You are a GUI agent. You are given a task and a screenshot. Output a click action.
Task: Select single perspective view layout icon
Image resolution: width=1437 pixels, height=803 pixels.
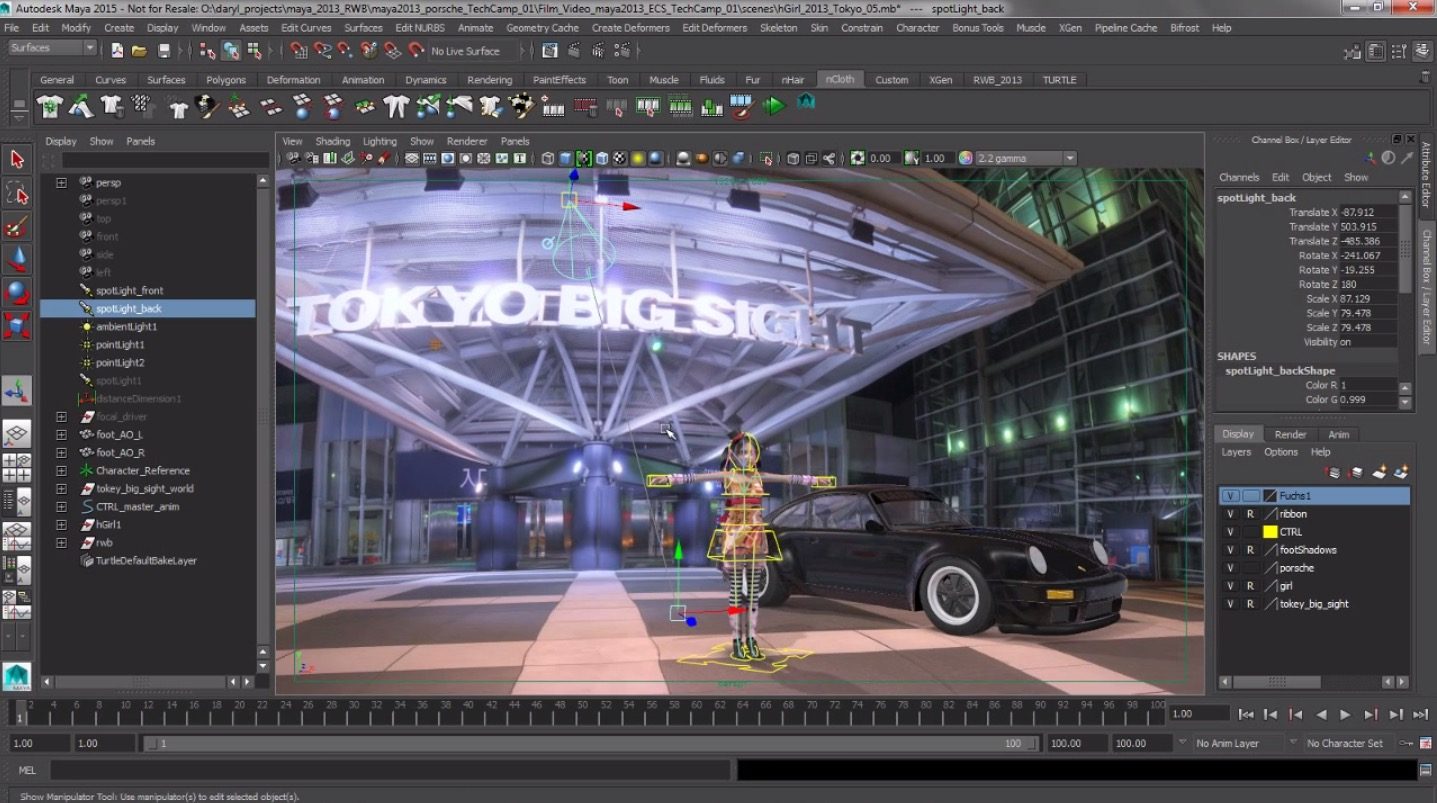(x=17, y=433)
